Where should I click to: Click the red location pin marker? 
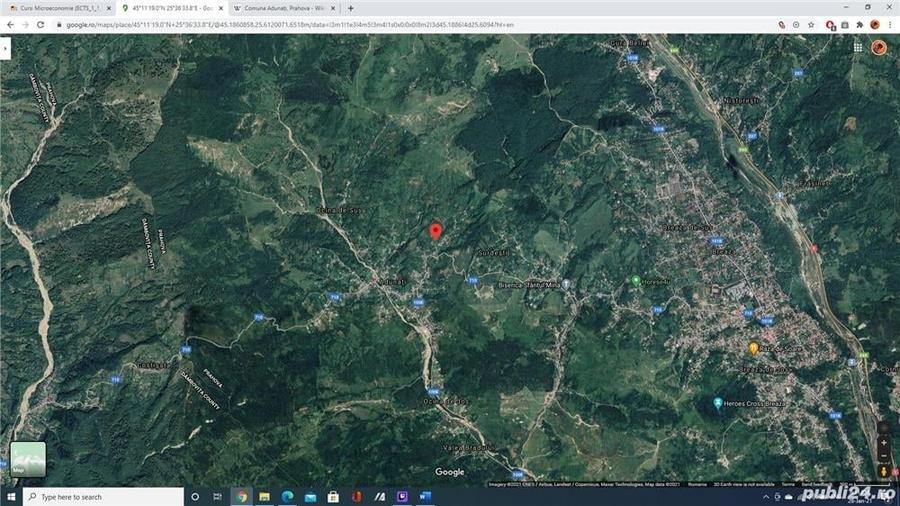coord(436,231)
